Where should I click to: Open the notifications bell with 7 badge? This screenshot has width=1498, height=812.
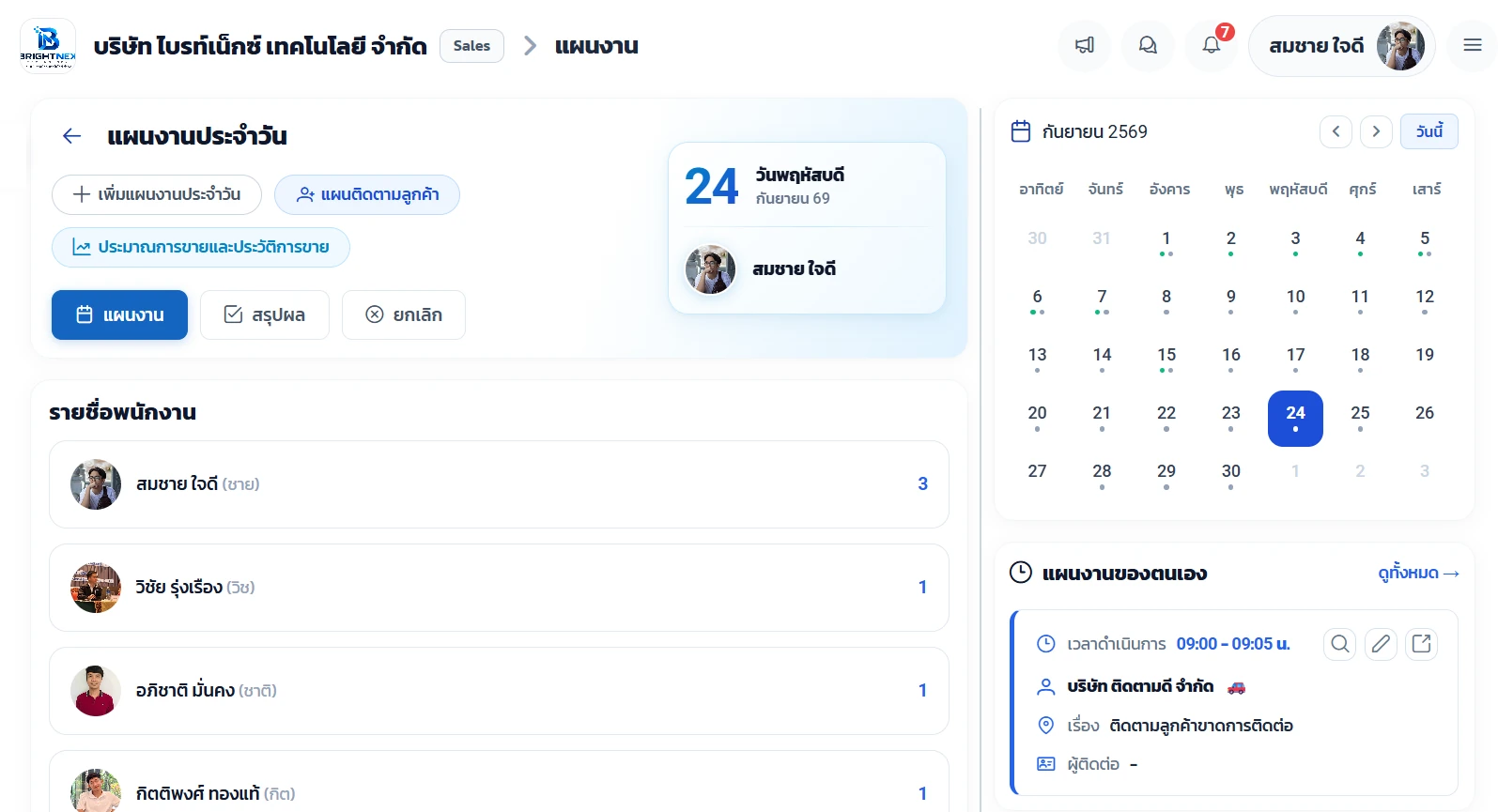[x=1212, y=45]
